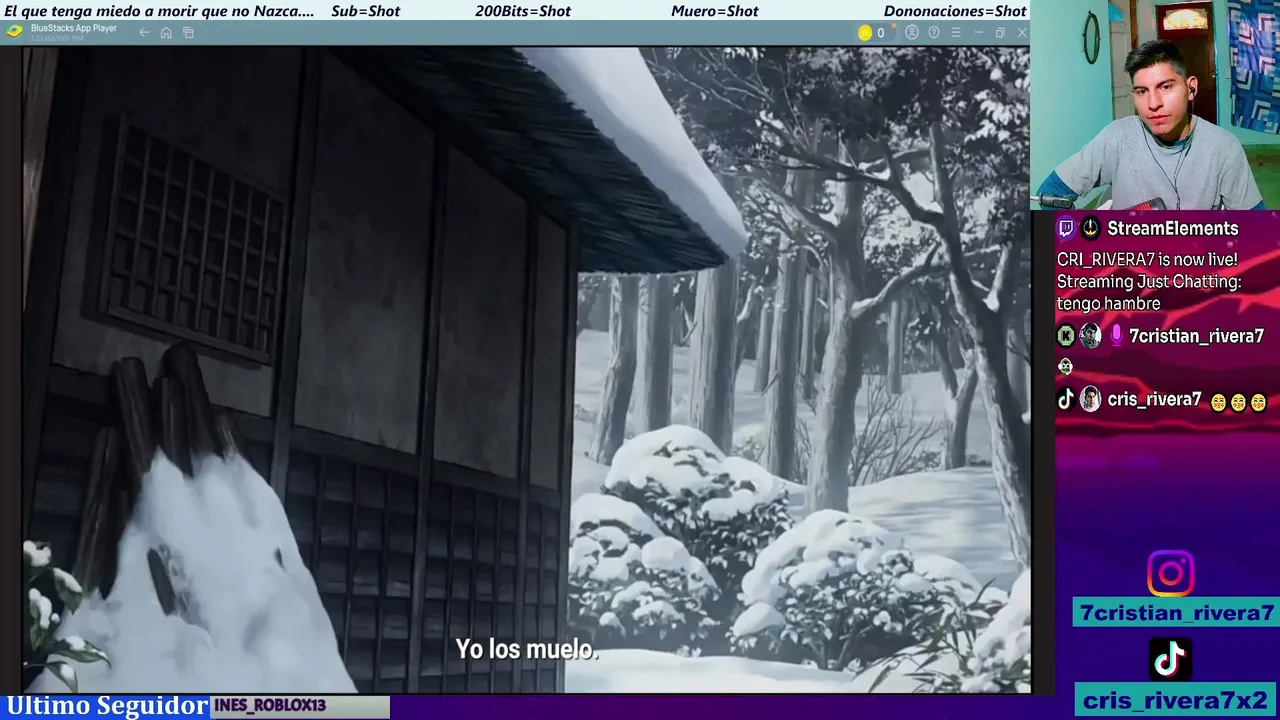Viewport: 1280px width, 720px height.
Task: Open the BlueStacks hamburger menu
Action: click(956, 33)
